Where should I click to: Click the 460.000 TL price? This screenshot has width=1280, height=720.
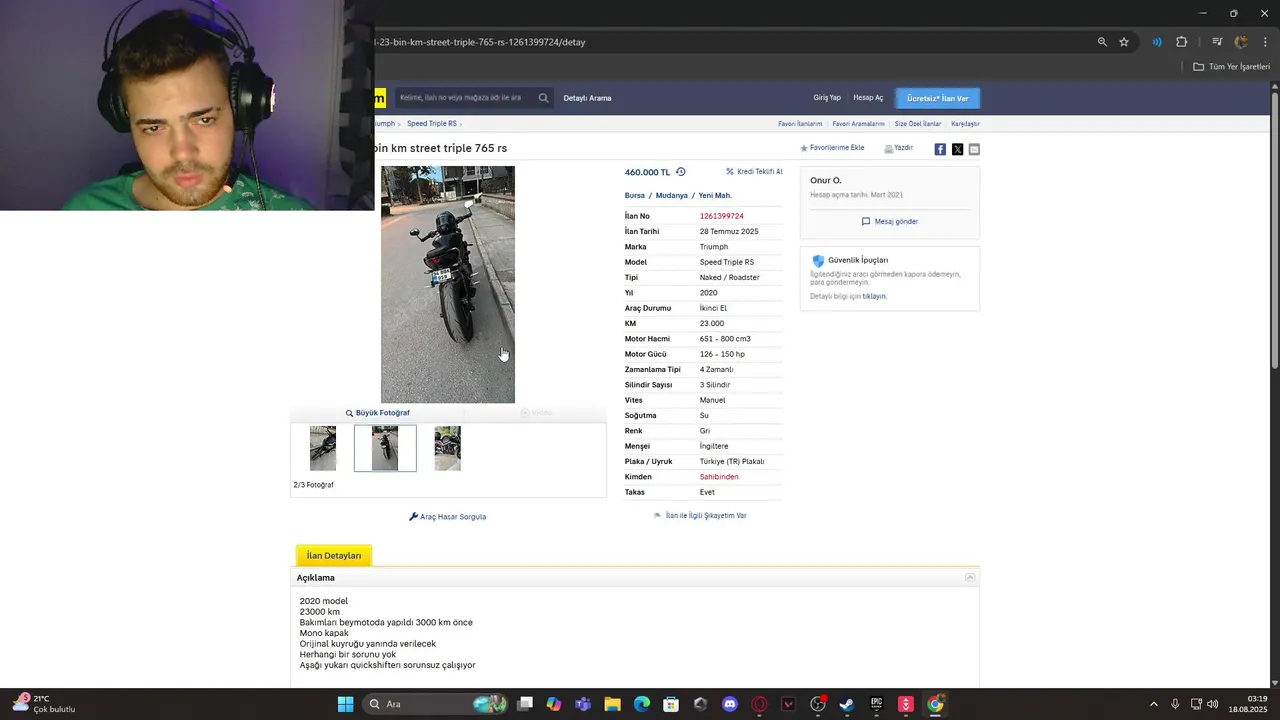pos(647,172)
